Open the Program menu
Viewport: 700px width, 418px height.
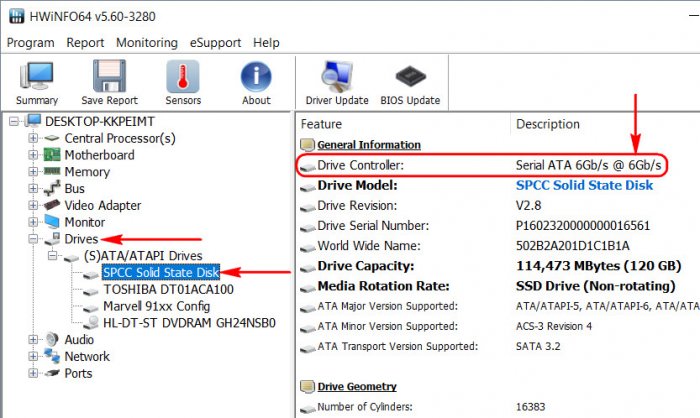(x=30, y=42)
